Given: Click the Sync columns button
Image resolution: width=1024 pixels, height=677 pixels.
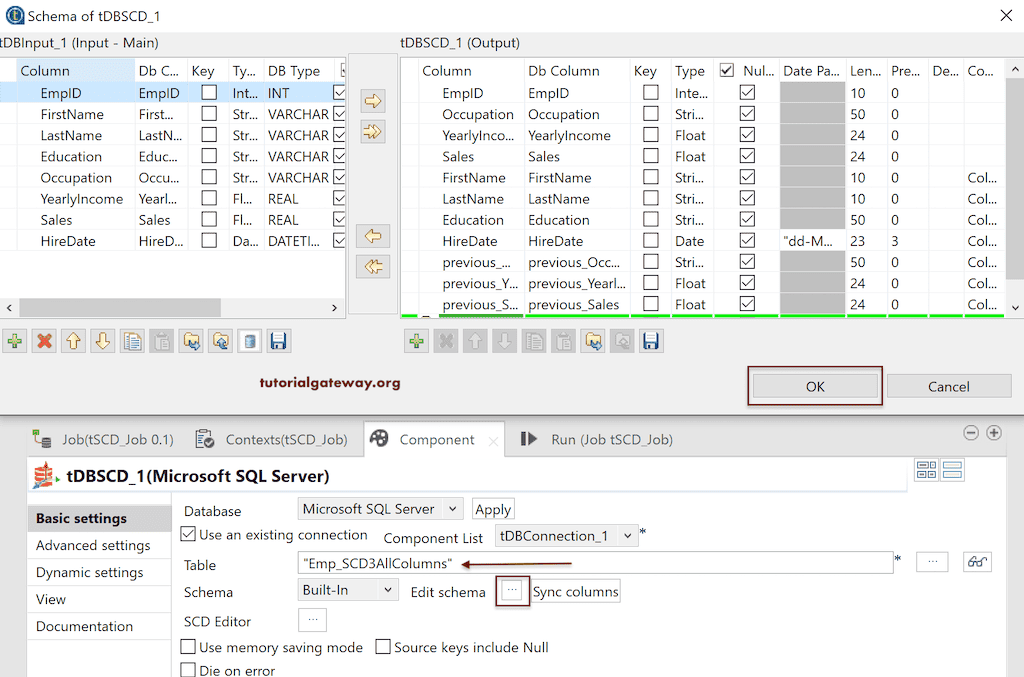Looking at the screenshot, I should pos(575,591).
